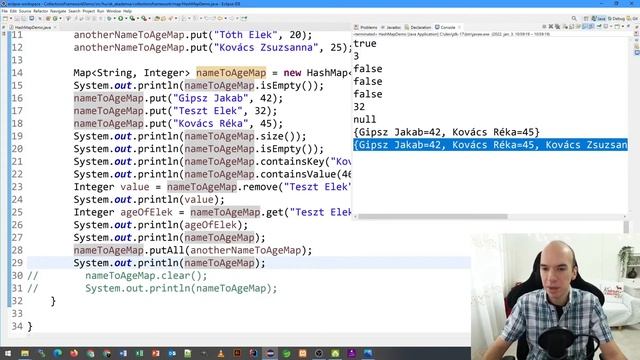Click the Coverage run toolbar icon

click(x=132, y=18)
